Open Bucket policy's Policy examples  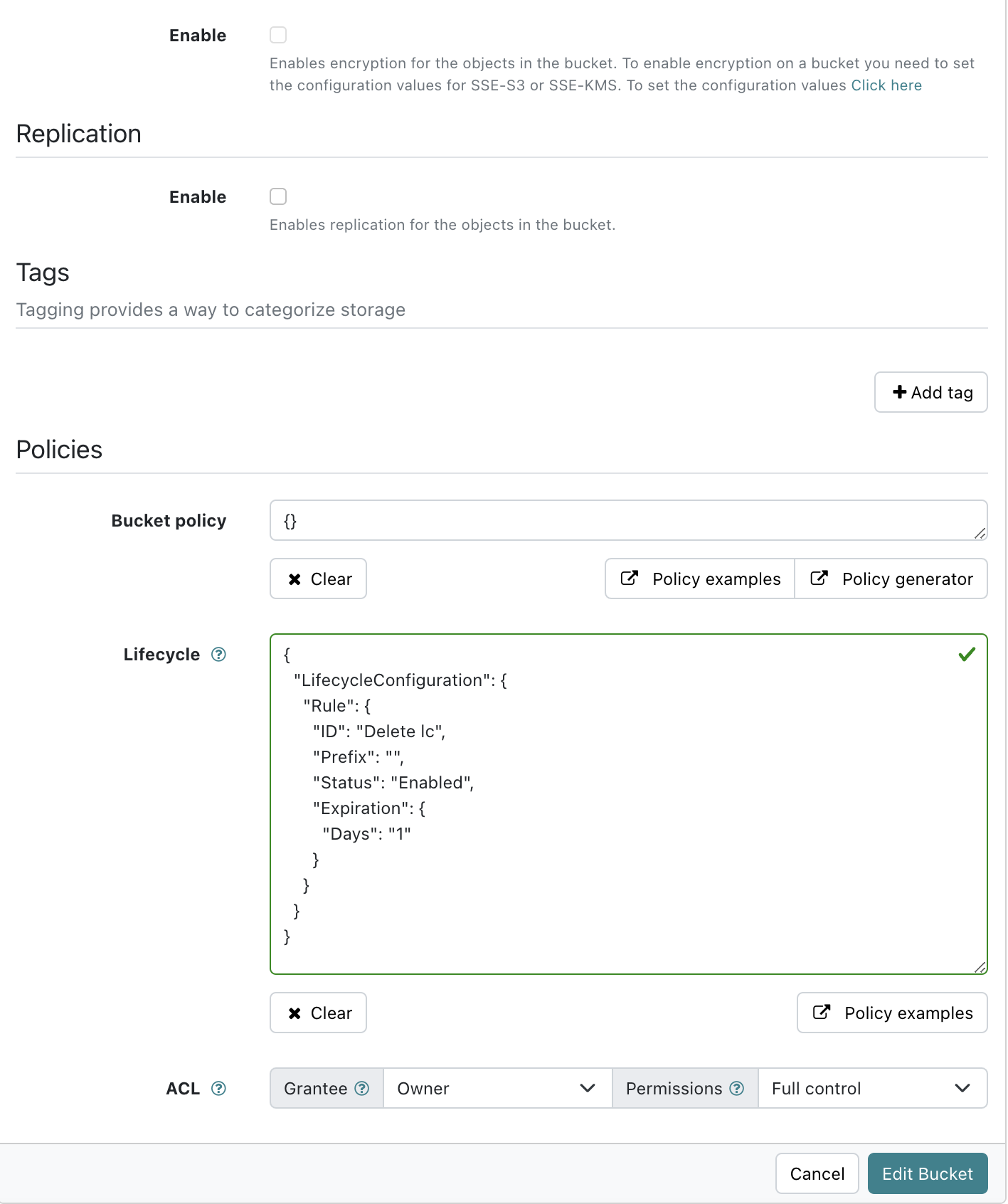700,579
